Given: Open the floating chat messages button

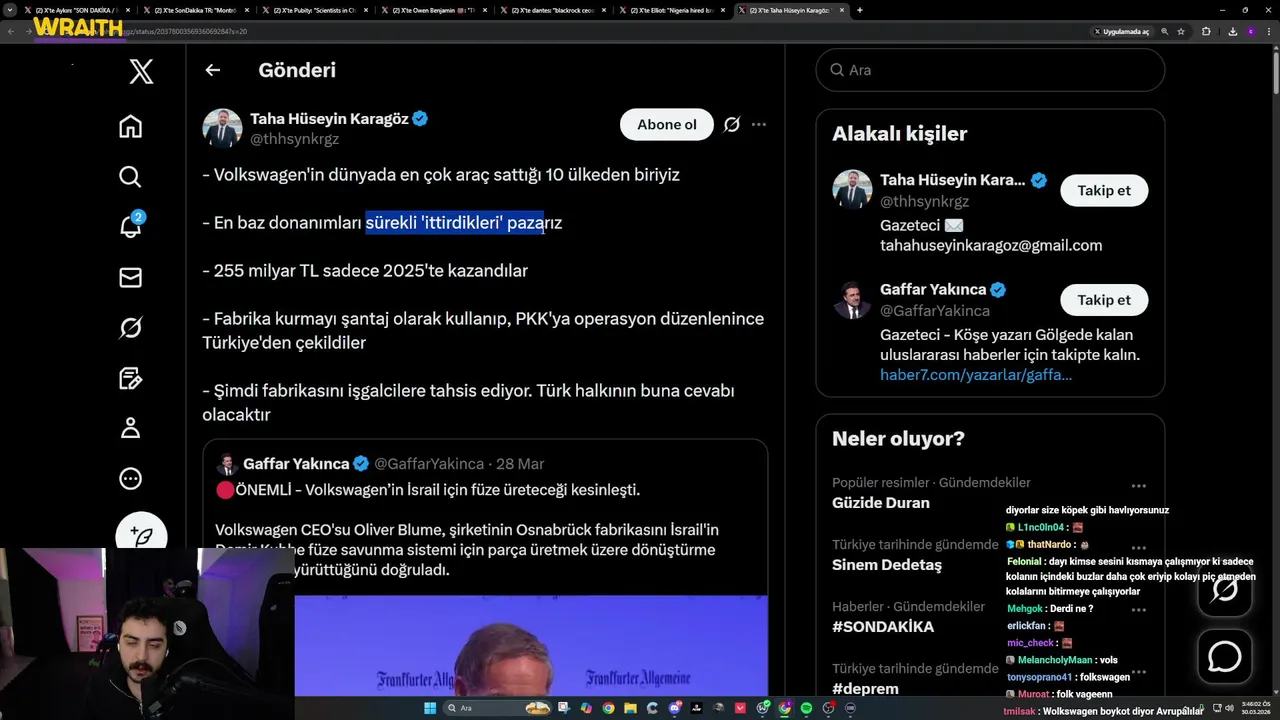Looking at the screenshot, I should [1225, 656].
